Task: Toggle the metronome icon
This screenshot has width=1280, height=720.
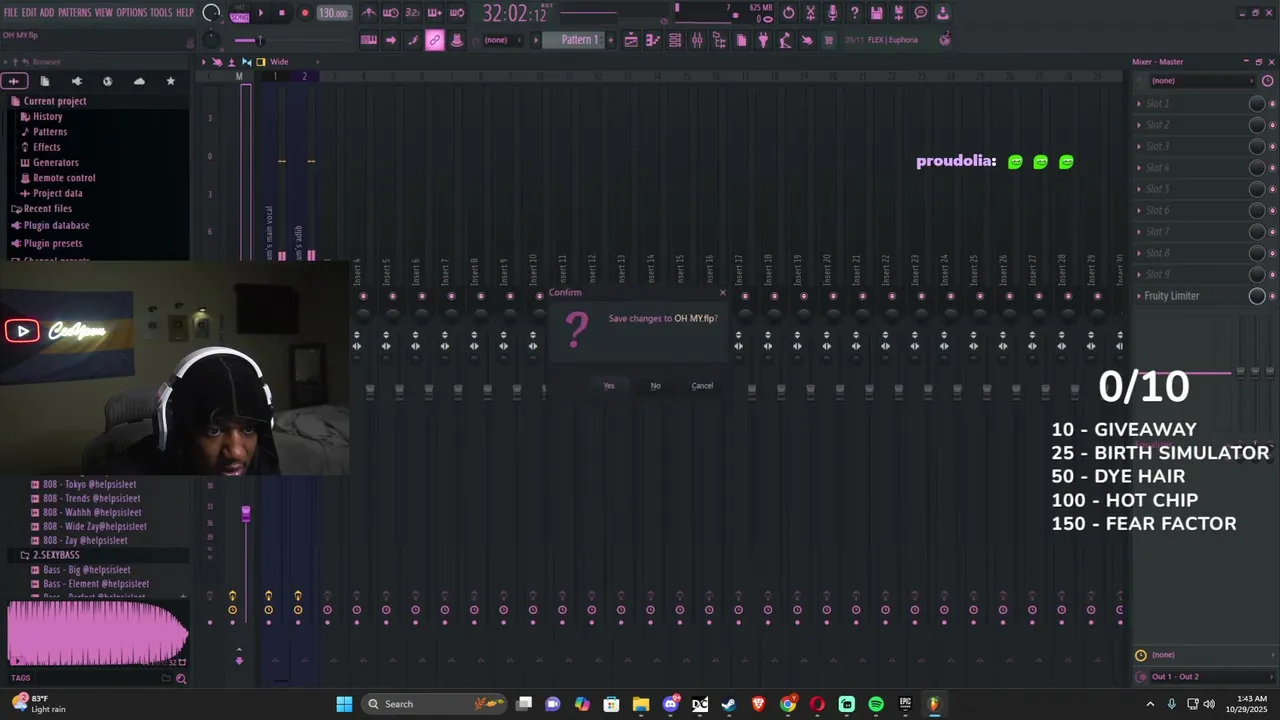Action: tap(369, 13)
